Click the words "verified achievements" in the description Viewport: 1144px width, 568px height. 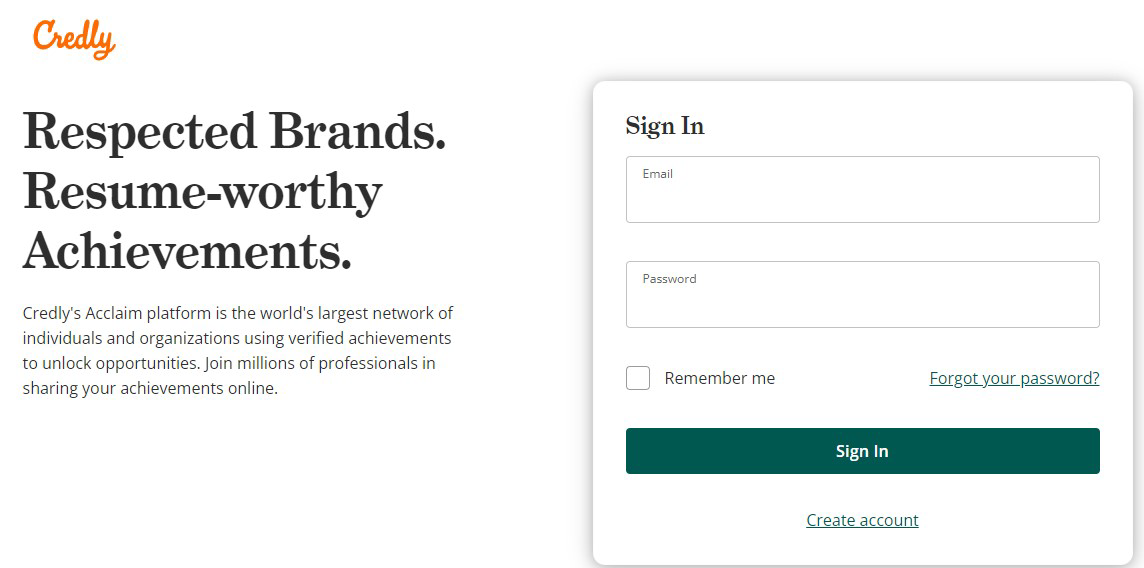click(371, 338)
